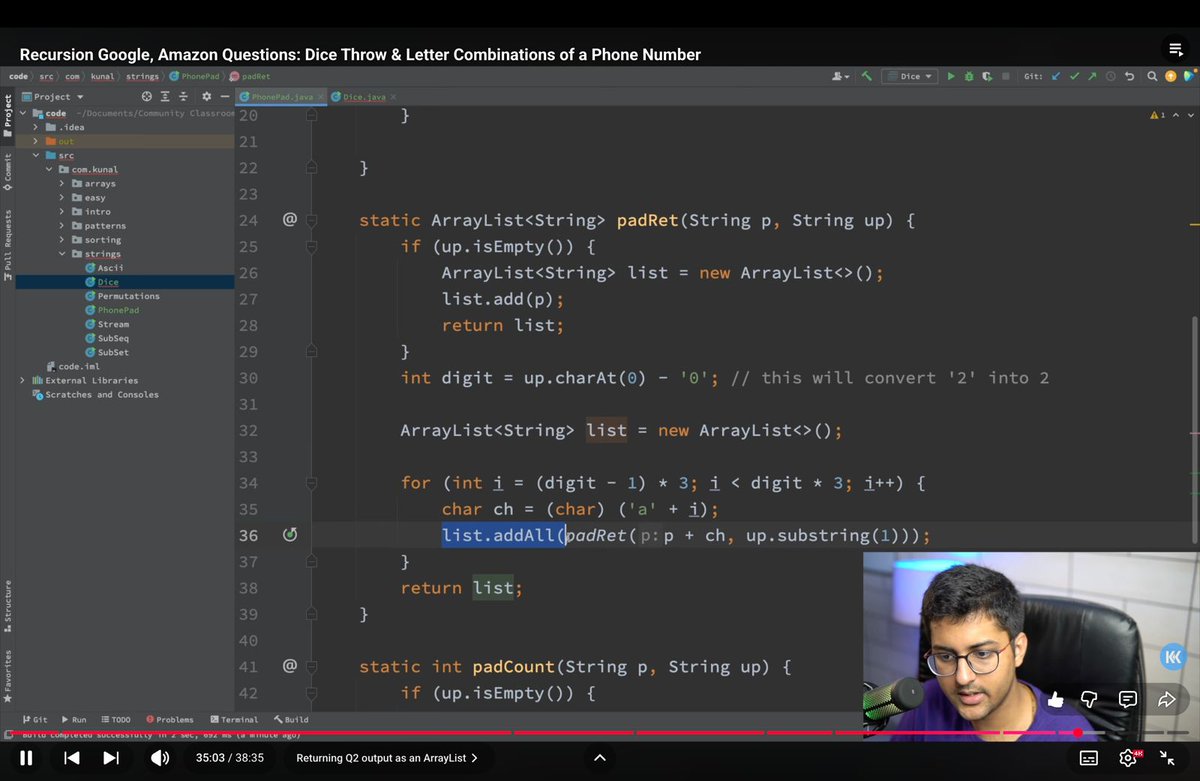Open the Run tool window tab
The height and width of the screenshot is (781, 1200).
point(74,719)
